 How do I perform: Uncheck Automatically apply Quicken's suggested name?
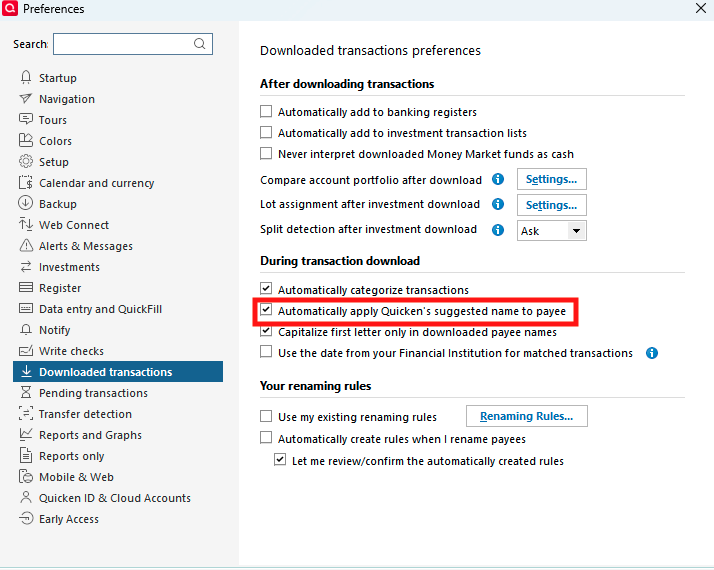[x=266, y=310]
